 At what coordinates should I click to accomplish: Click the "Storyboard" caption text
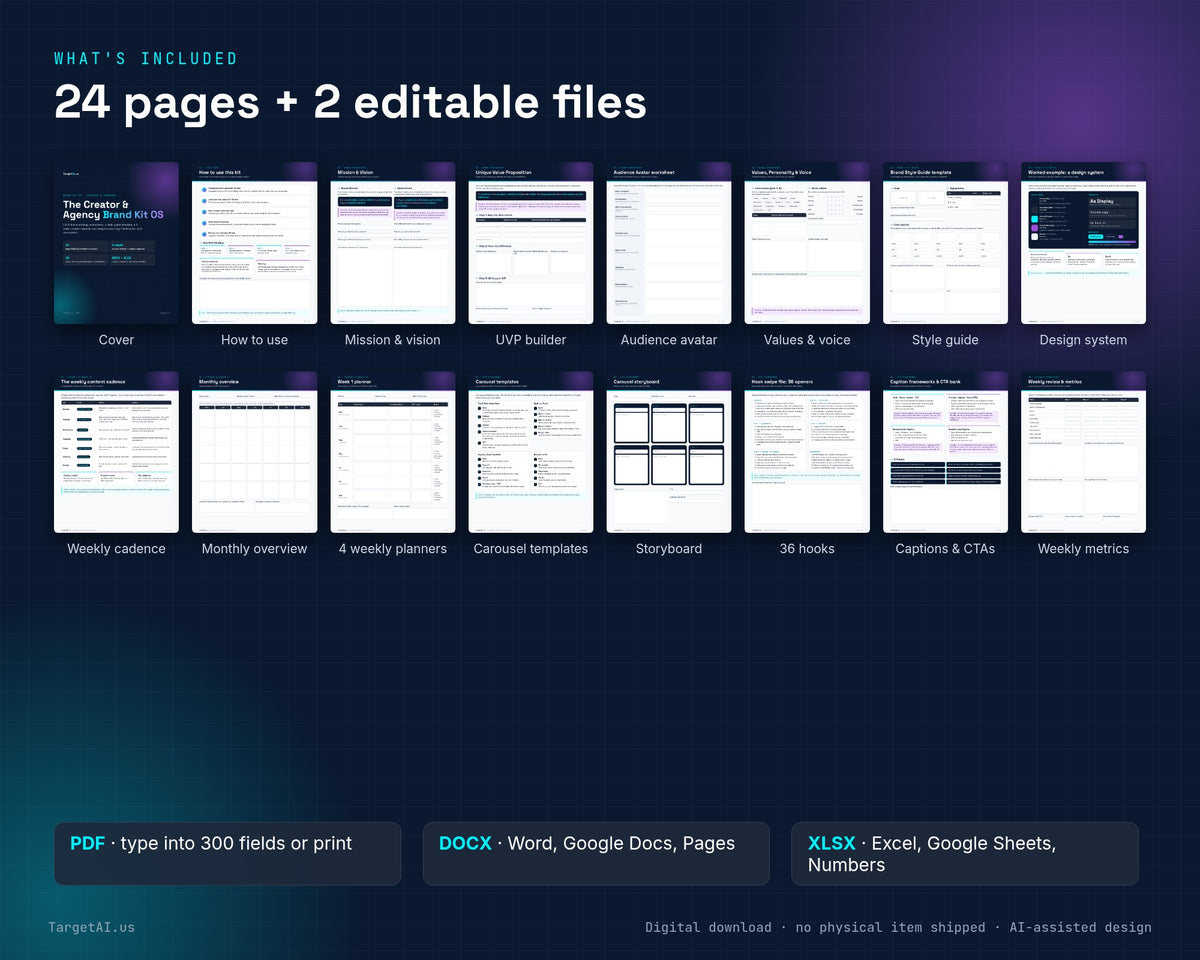click(669, 549)
